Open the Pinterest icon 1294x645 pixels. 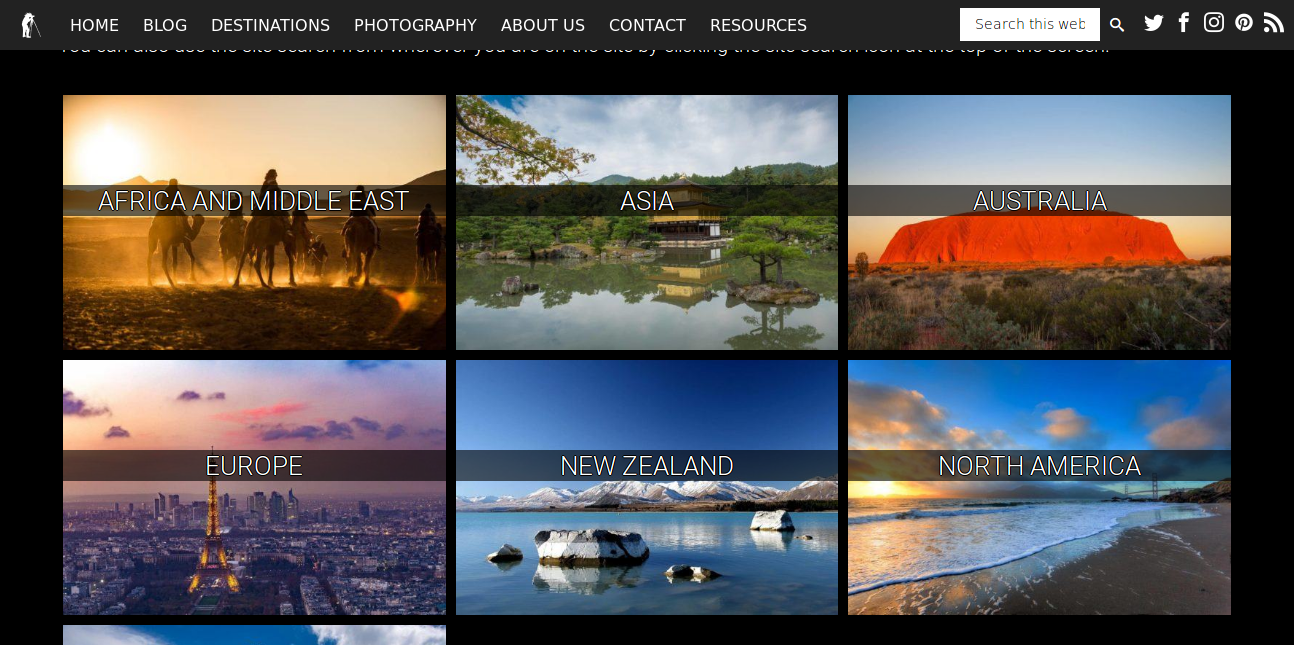(1243, 22)
